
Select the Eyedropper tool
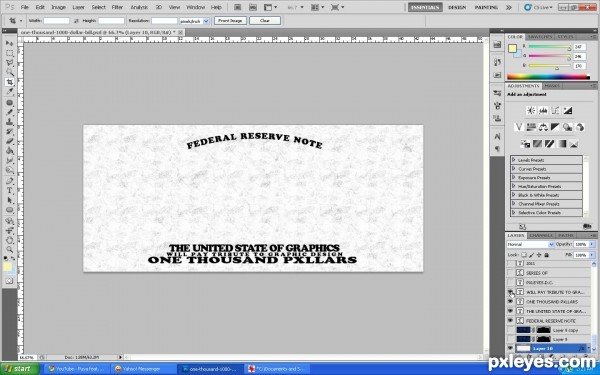coord(10,92)
